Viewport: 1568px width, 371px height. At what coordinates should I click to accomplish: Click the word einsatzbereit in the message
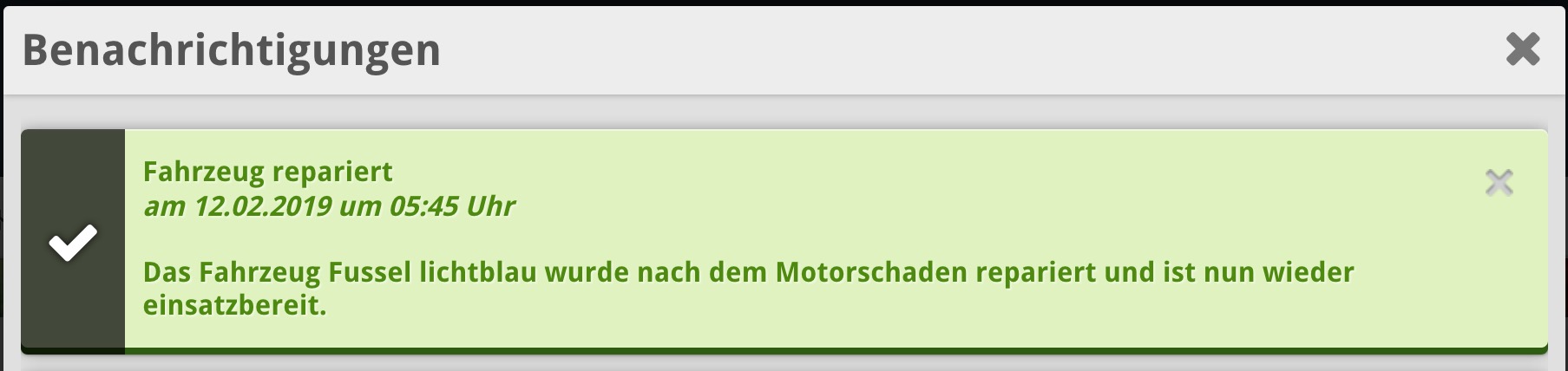[x=234, y=305]
